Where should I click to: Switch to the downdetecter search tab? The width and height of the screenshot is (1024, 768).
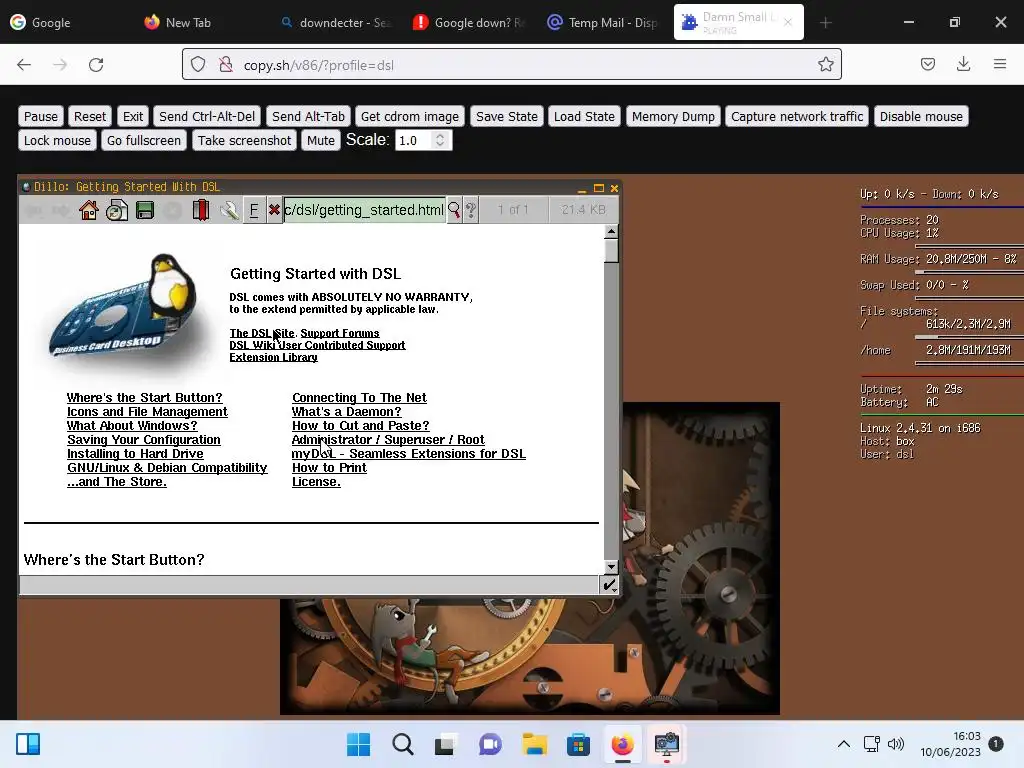[335, 22]
